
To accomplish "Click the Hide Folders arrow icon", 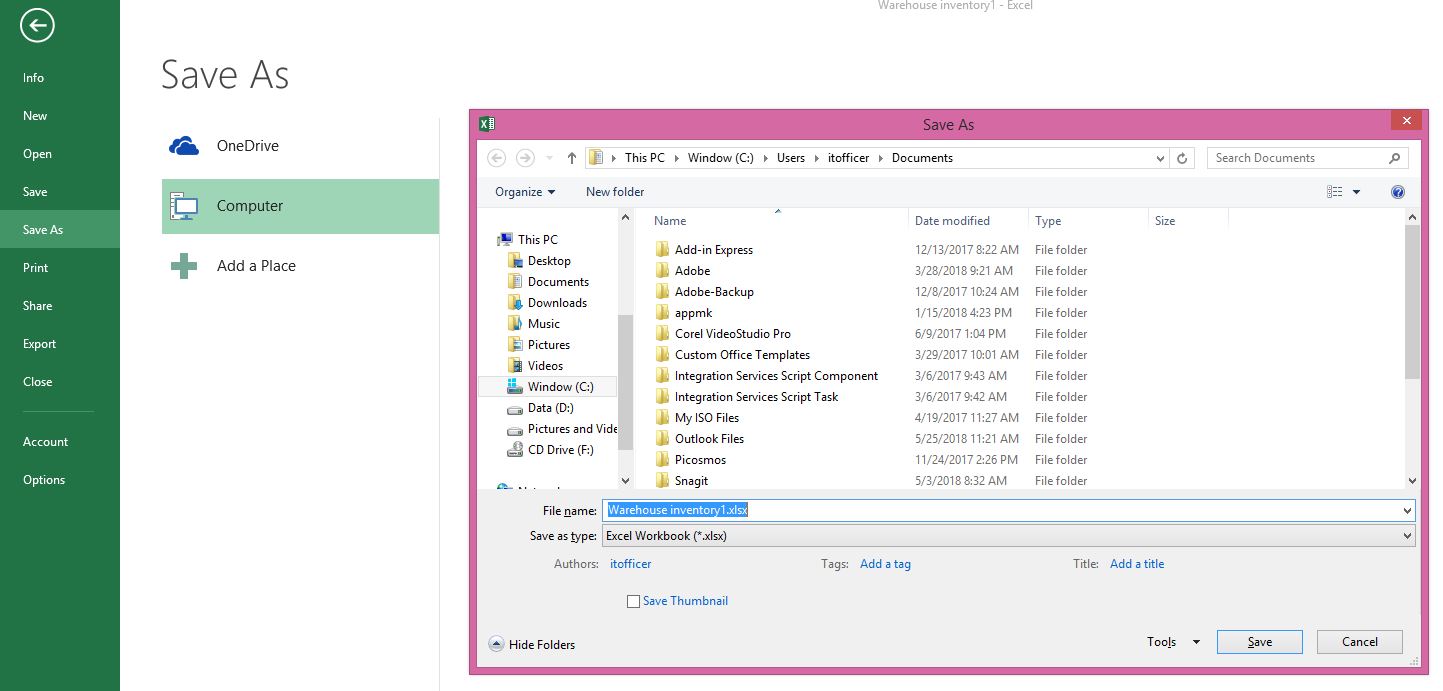I will (x=496, y=644).
